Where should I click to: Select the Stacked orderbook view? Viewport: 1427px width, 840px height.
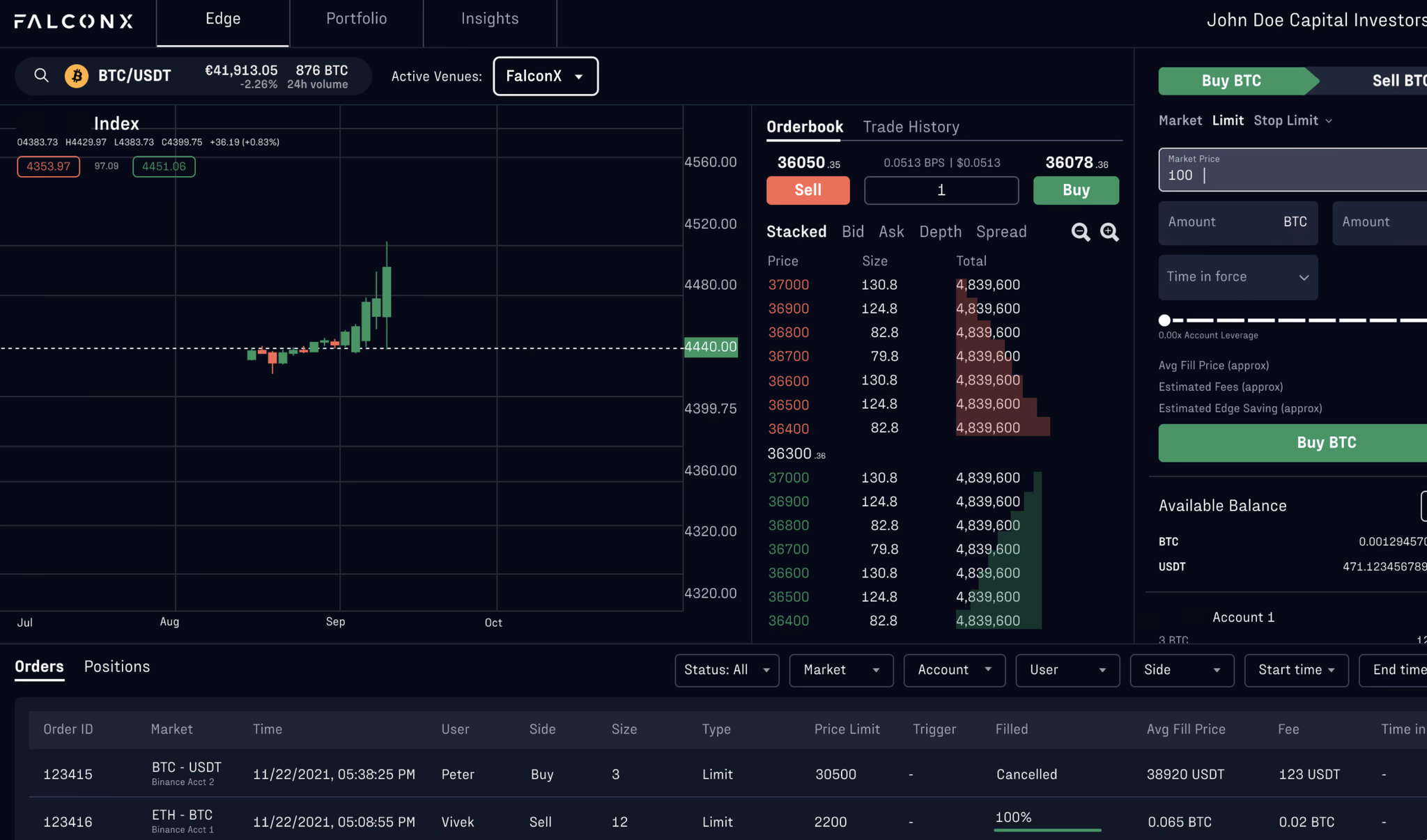796,231
